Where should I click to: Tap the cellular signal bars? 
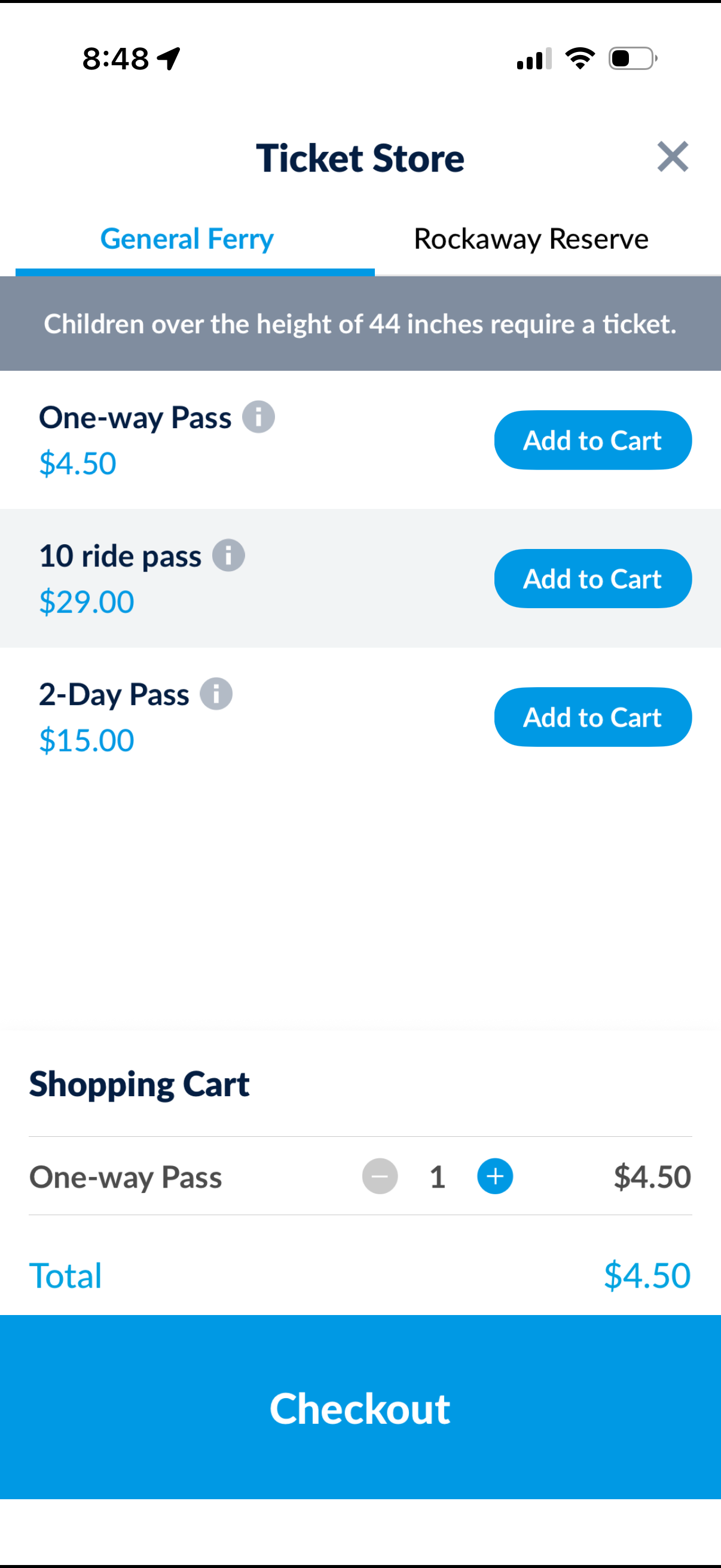point(534,59)
